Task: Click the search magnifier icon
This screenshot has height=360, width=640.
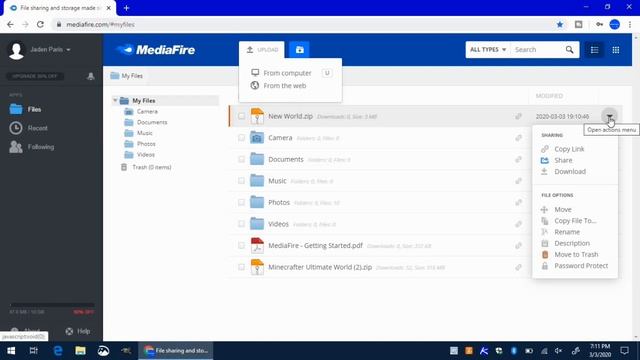Action: [x=569, y=50]
